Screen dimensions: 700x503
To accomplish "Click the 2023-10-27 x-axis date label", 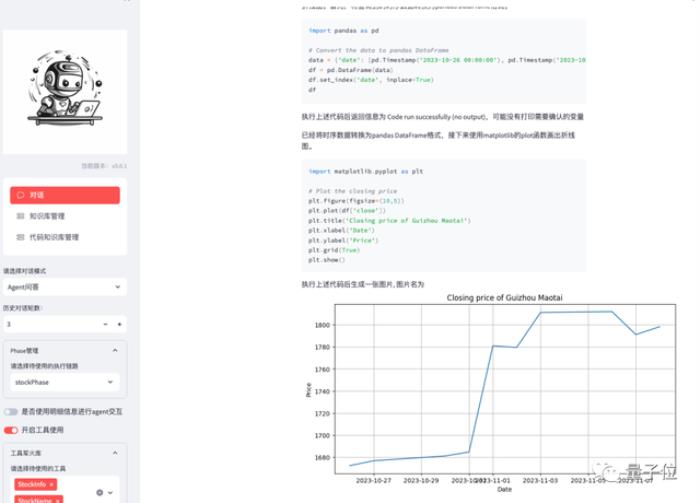I will 373,480.
